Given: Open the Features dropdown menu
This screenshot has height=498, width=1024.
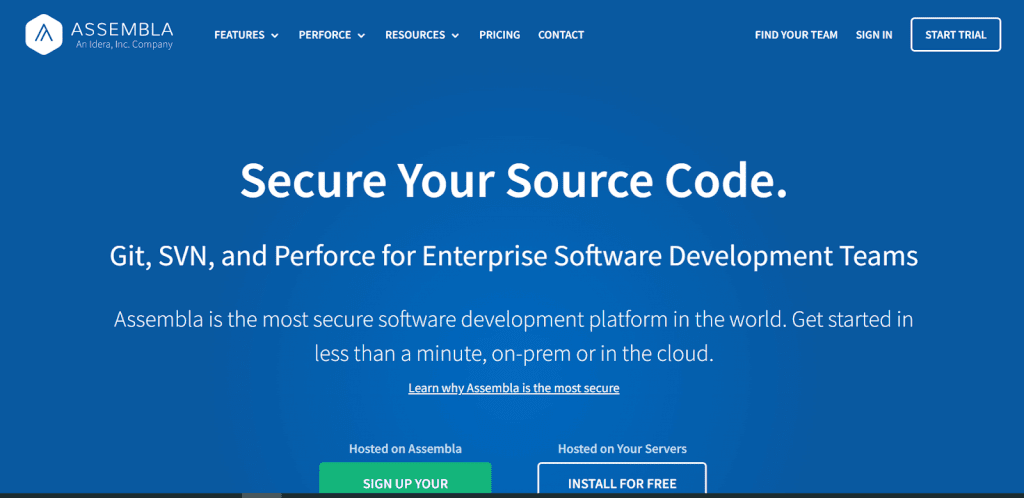Looking at the screenshot, I should 246,35.
